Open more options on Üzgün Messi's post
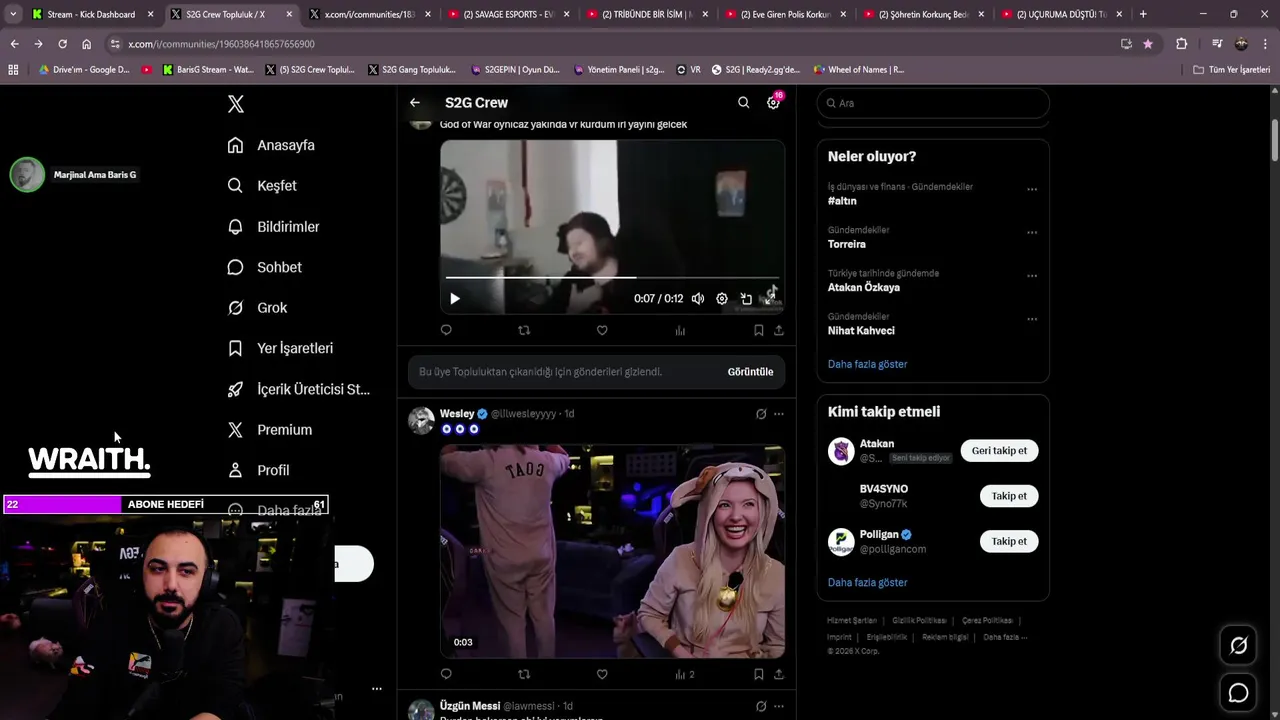This screenshot has height=720, width=1280. pos(779,706)
